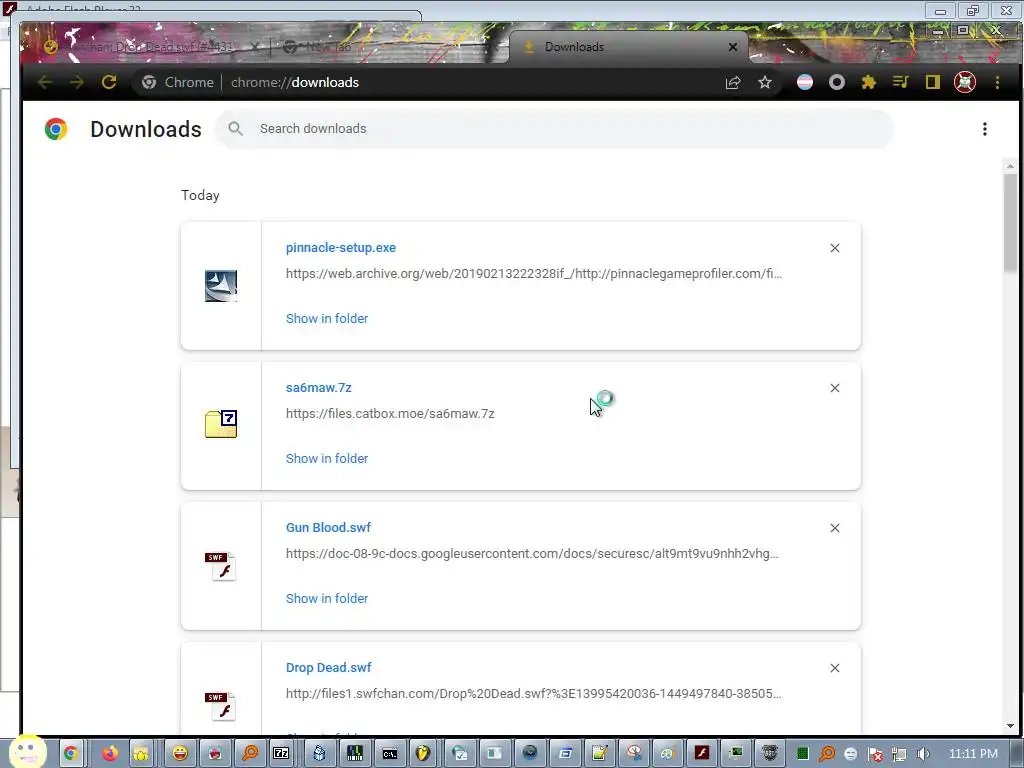This screenshot has width=1024, height=768.
Task: Switch to the Drop Dead.swf tab
Action: pyautogui.click(x=150, y=47)
